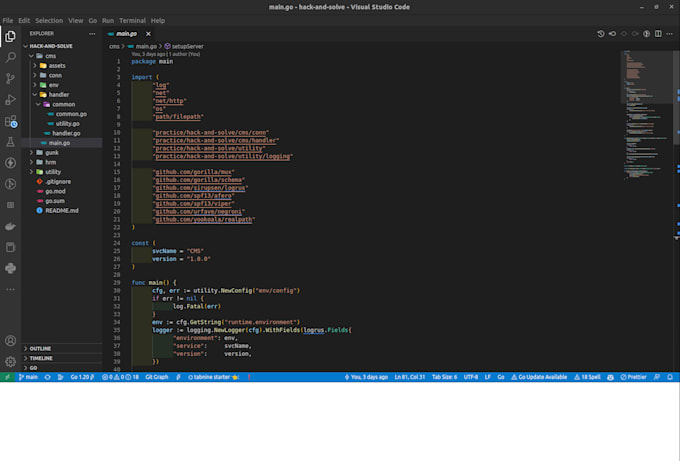The image size is (680, 461).
Task: Open the Search view in the activity bar
Action: (10, 57)
